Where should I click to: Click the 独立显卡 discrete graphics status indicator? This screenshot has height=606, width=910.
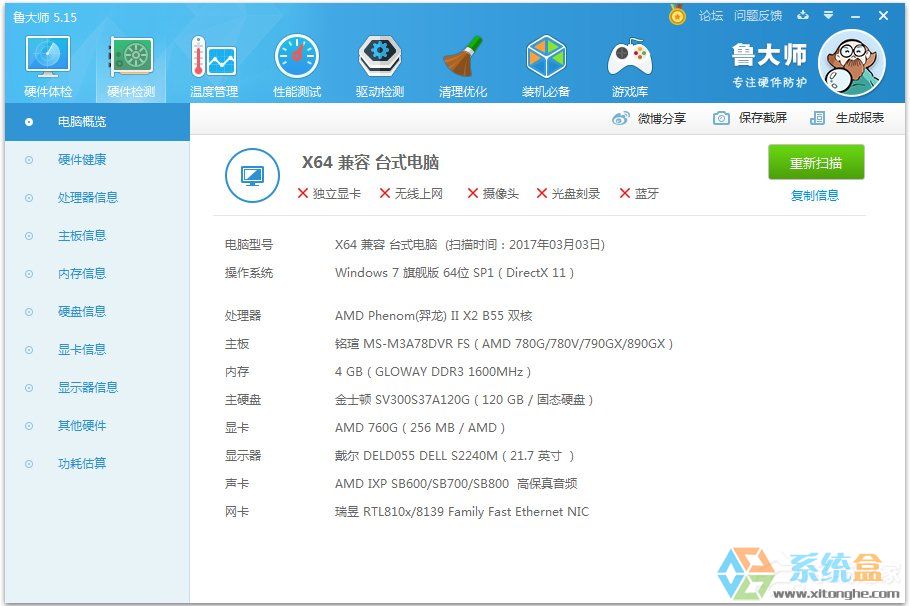329,194
